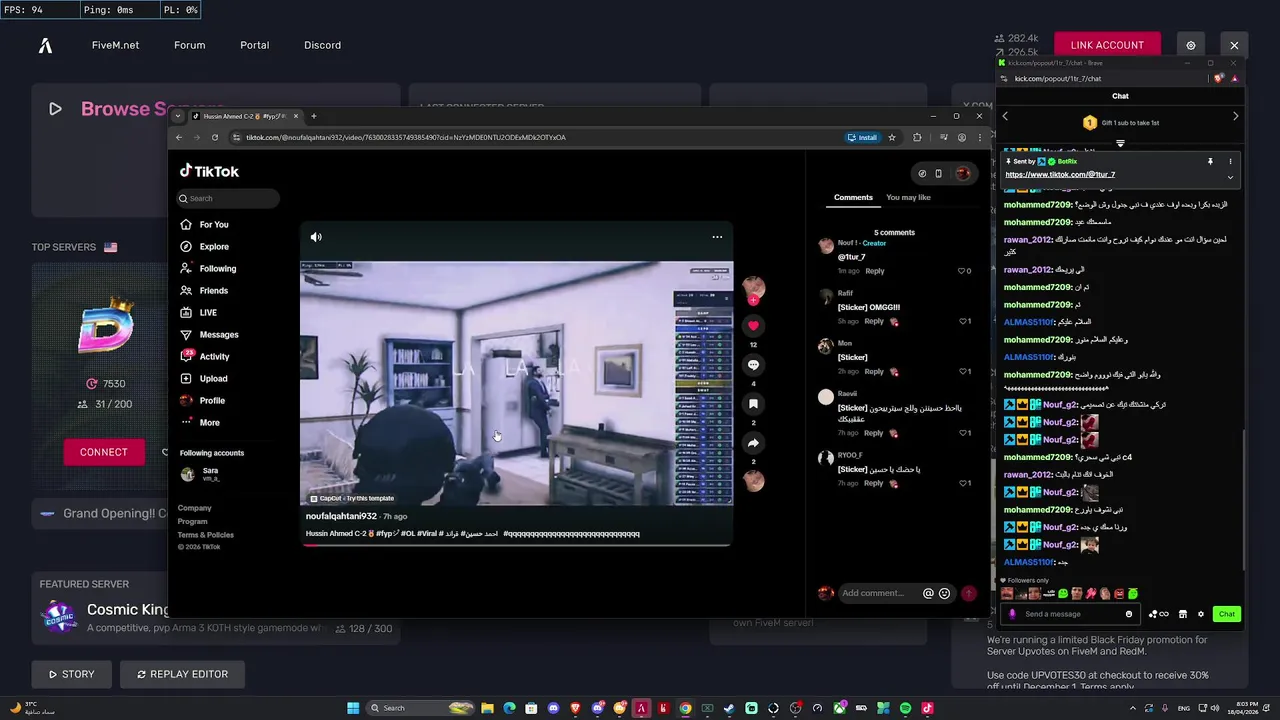Open emoji picker in comment box
Viewport: 1280px width, 720px height.
944,594
